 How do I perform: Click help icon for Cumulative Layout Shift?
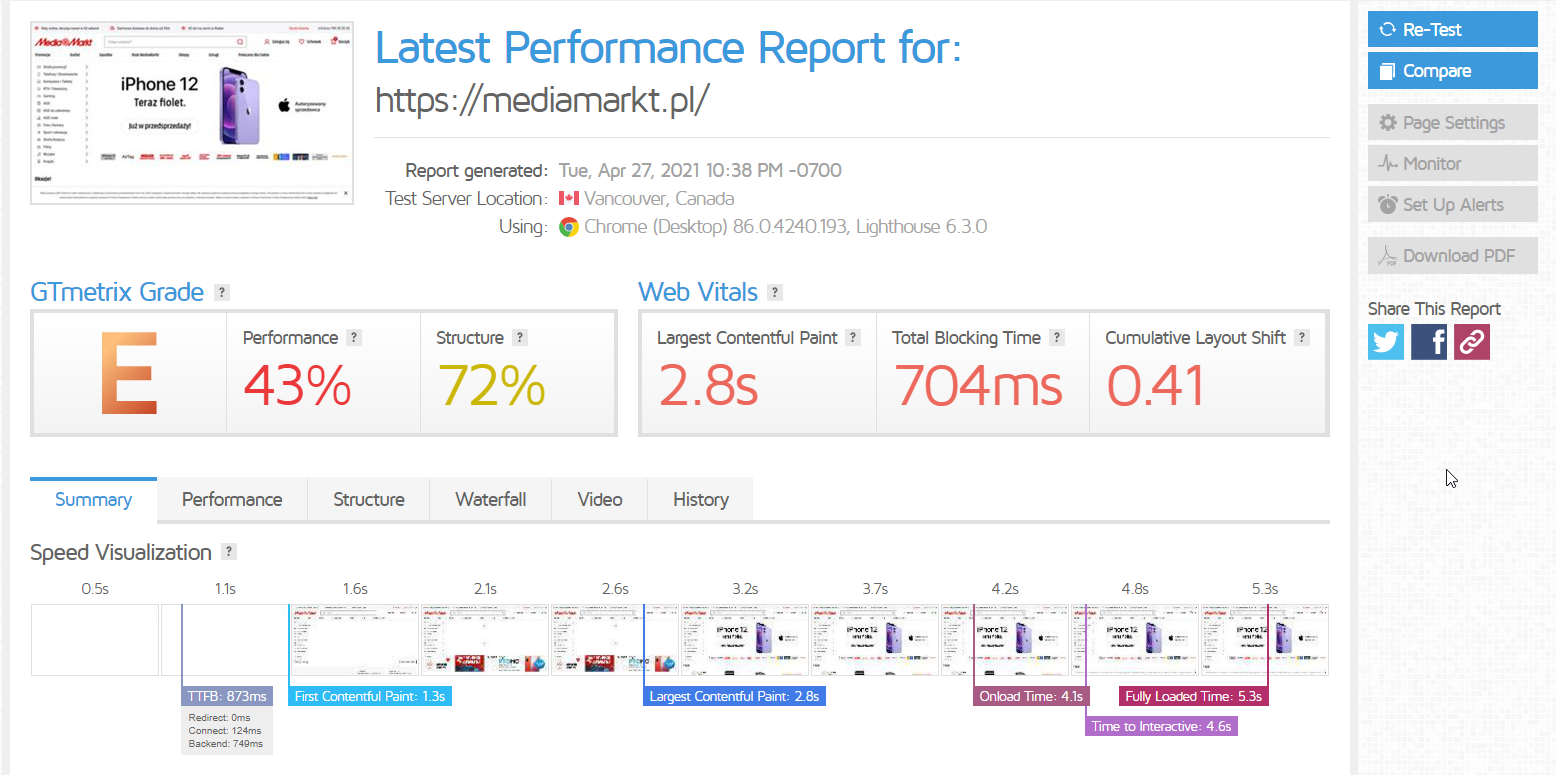(1302, 338)
